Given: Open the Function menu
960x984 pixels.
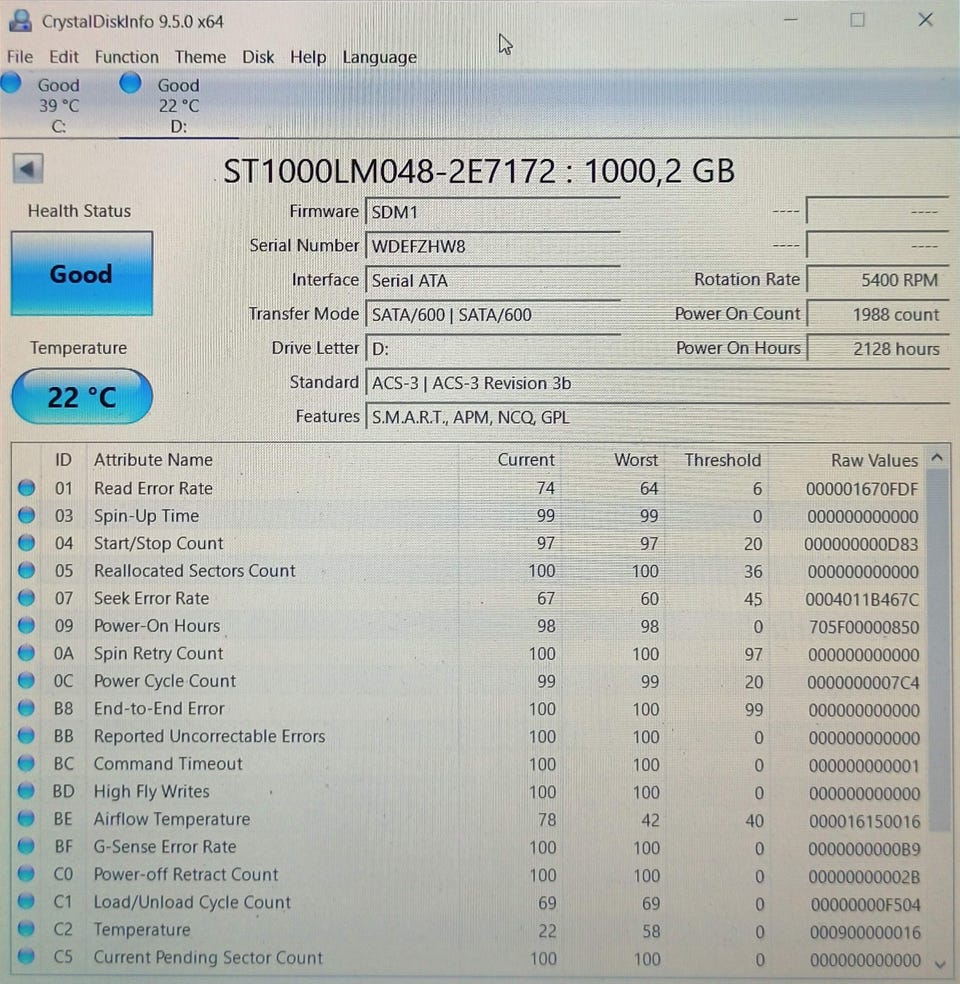Looking at the screenshot, I should 127,57.
